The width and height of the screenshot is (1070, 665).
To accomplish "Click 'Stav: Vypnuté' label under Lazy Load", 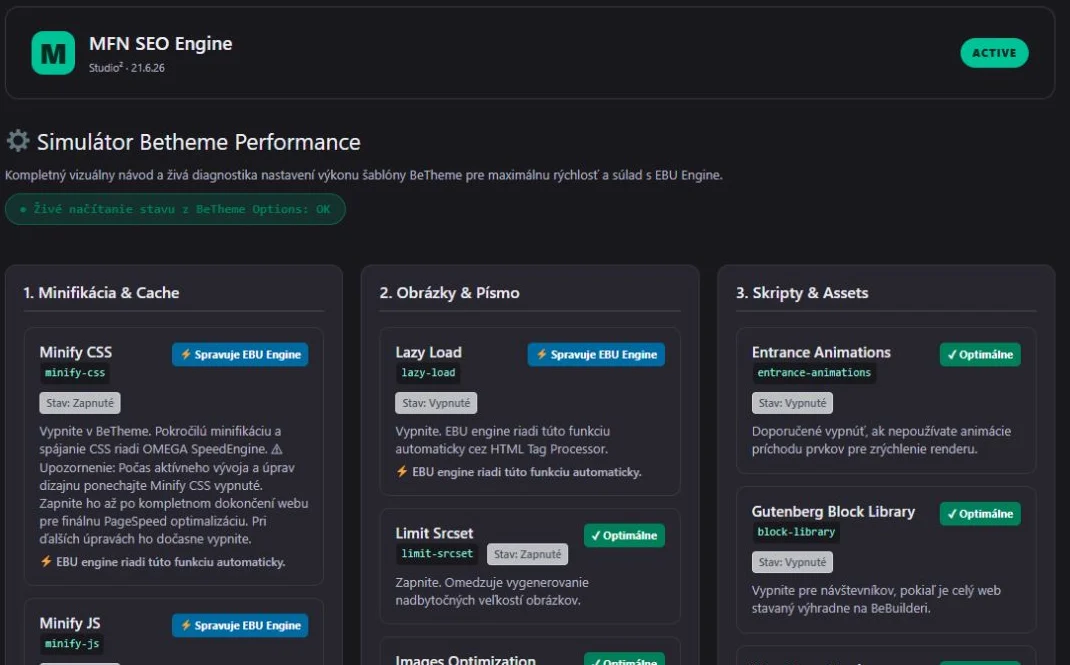I will pos(436,403).
